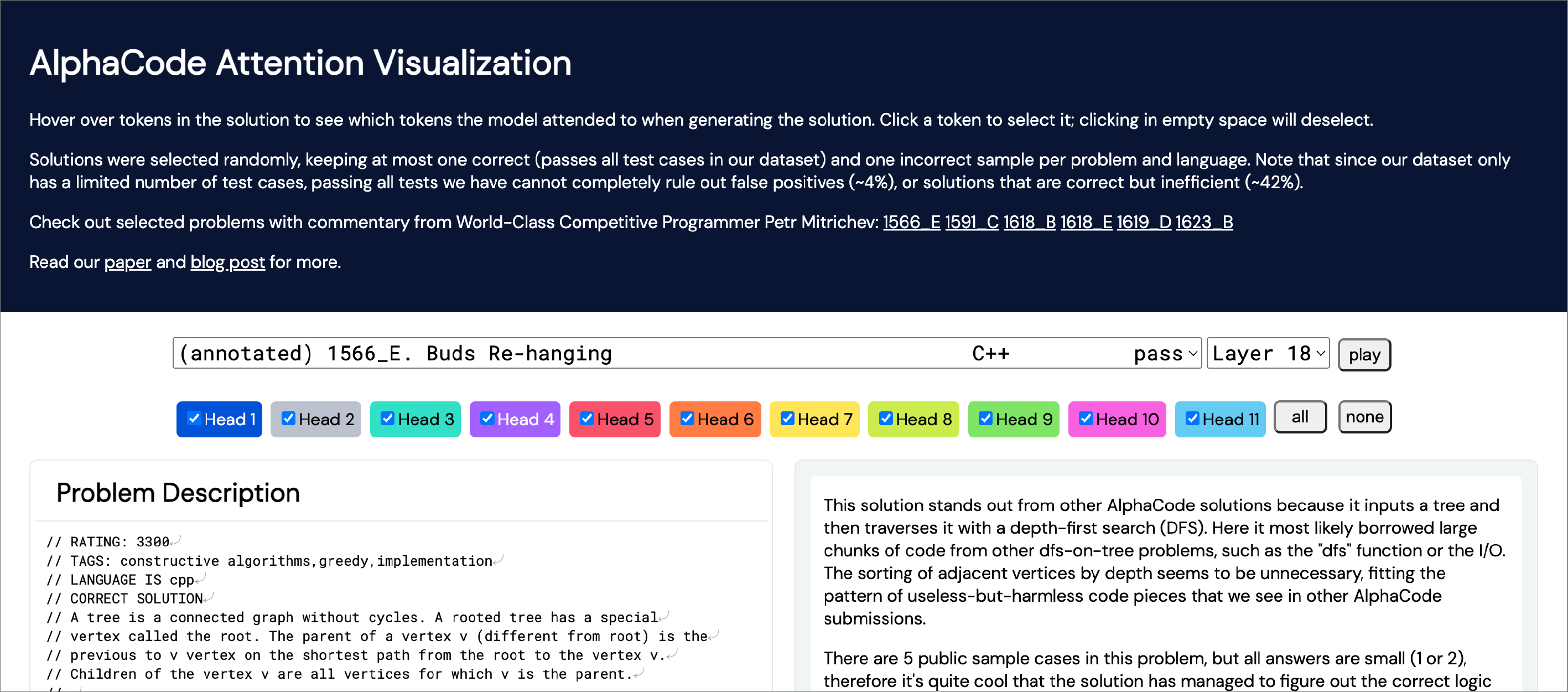This screenshot has width=1568, height=692.
Task: Uncheck the Head 7 checkbox
Action: coord(787,419)
